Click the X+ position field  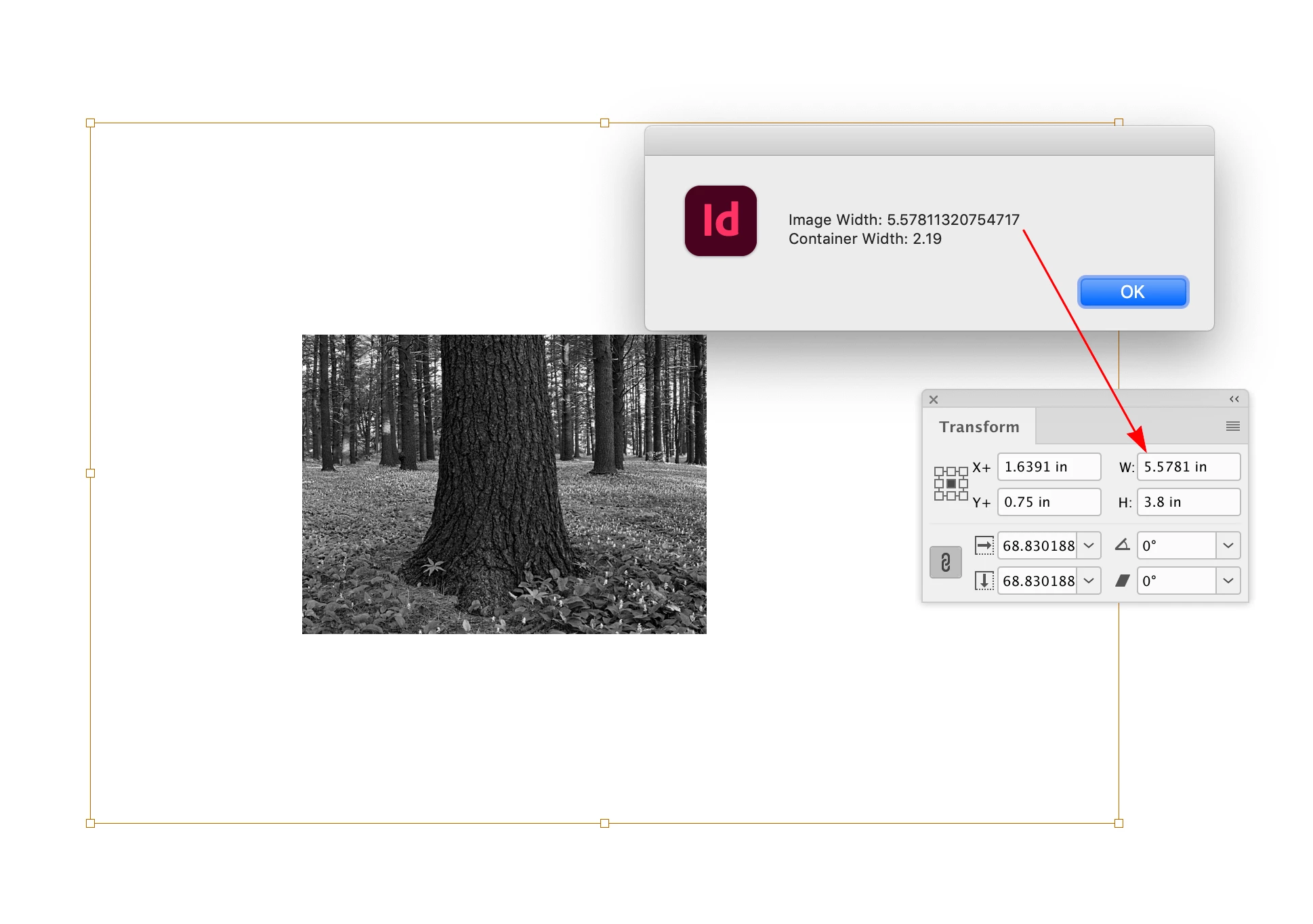pyautogui.click(x=1049, y=467)
